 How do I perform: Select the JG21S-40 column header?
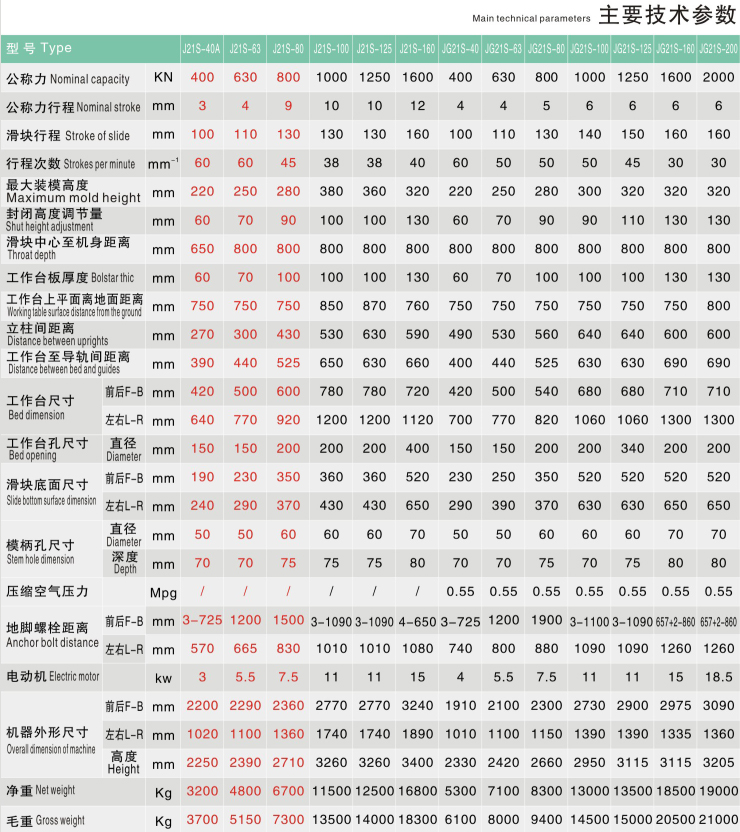pyautogui.click(x=460, y=49)
